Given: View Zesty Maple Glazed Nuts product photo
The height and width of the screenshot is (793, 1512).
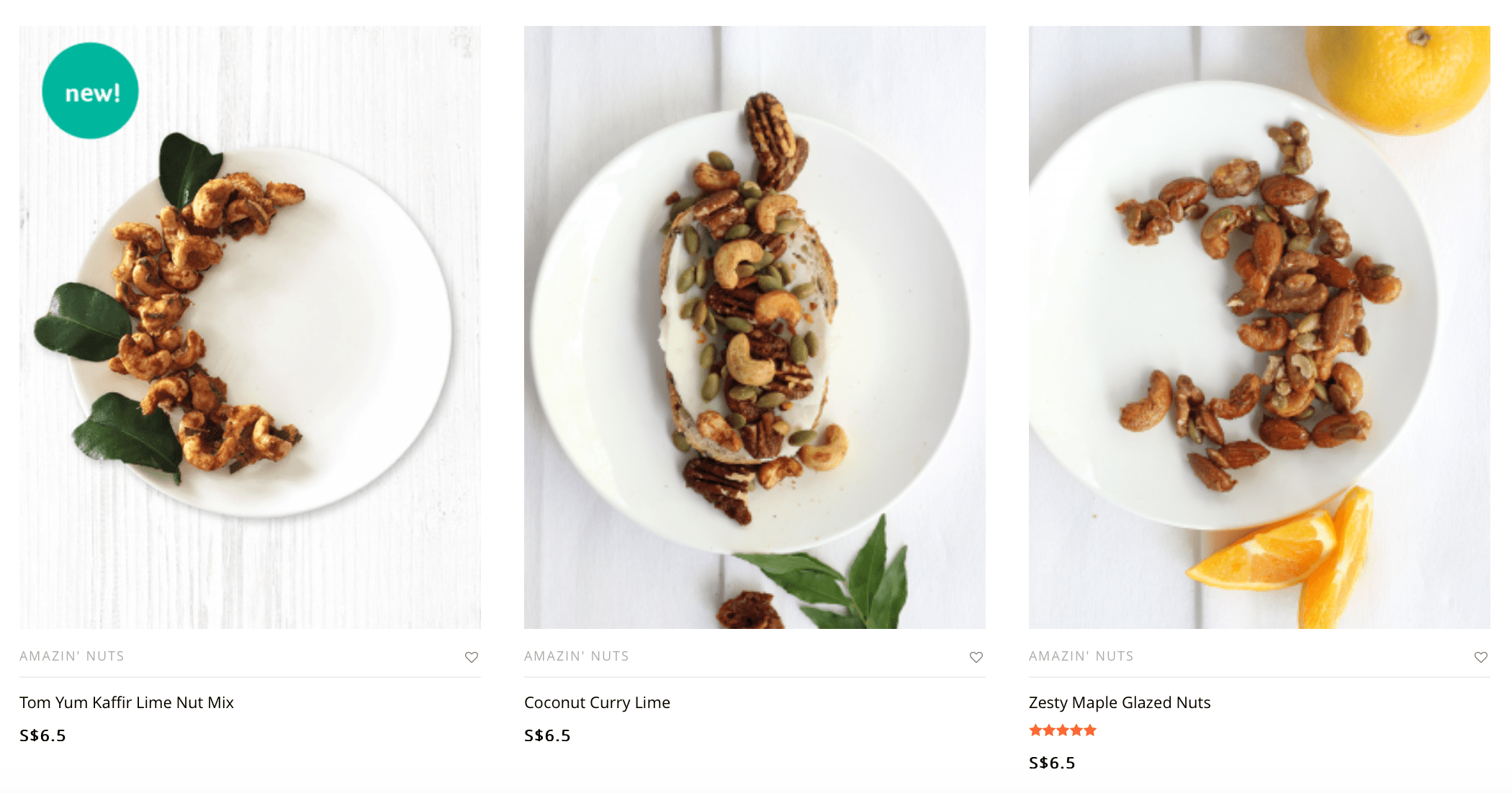Looking at the screenshot, I should point(1259,327).
